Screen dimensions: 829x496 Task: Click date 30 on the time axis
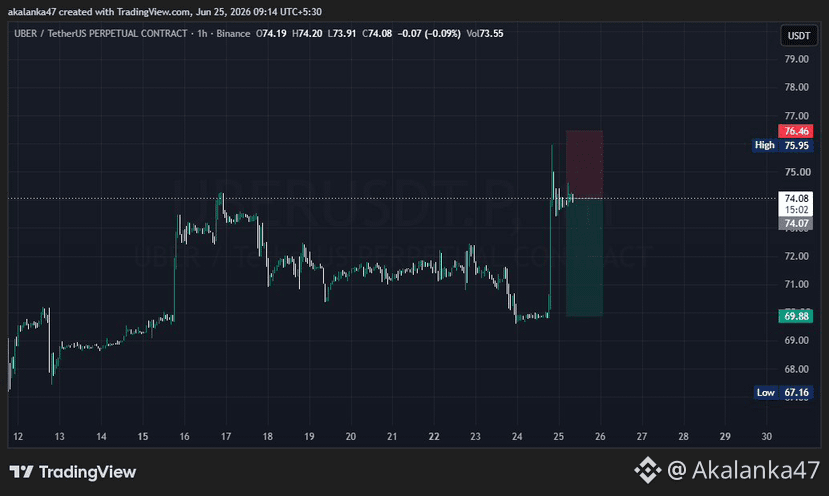pos(767,436)
